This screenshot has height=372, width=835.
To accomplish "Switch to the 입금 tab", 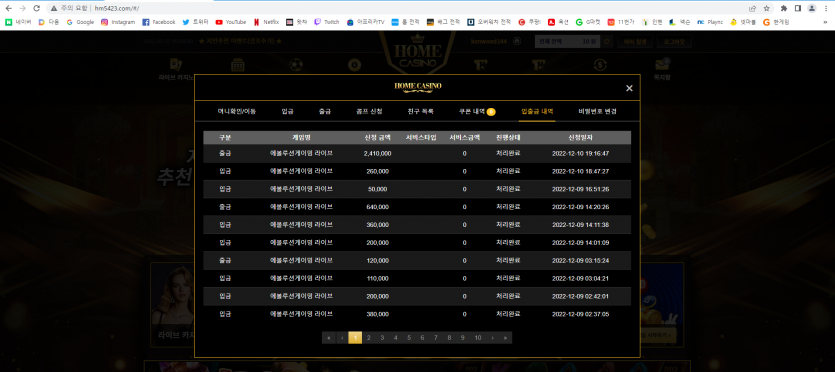I will tap(288, 112).
